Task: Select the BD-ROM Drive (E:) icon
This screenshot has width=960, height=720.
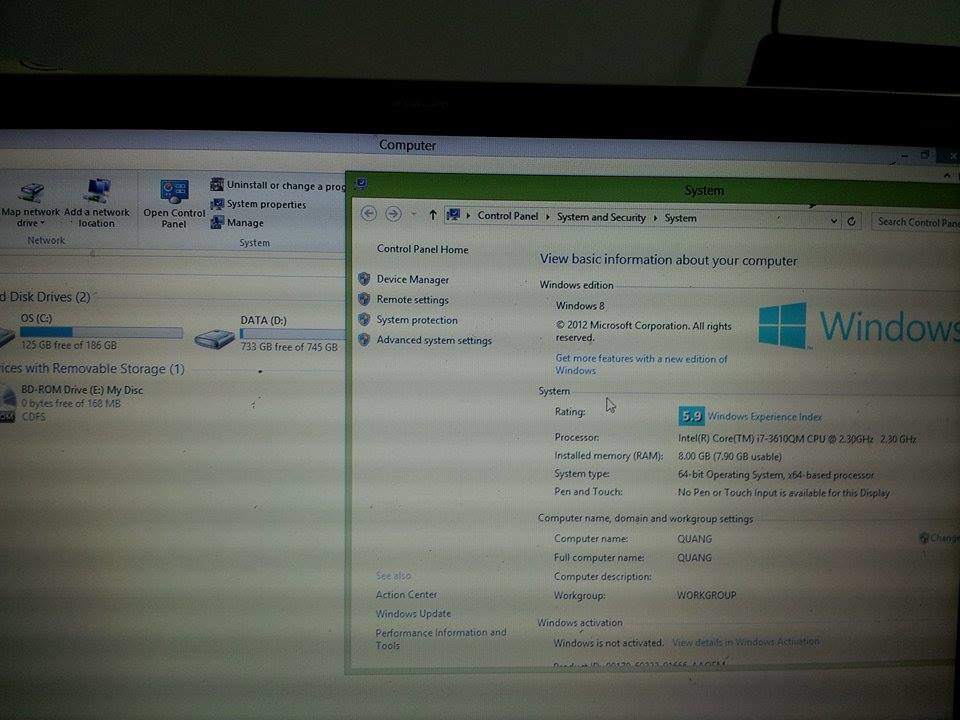Action: pos(7,403)
